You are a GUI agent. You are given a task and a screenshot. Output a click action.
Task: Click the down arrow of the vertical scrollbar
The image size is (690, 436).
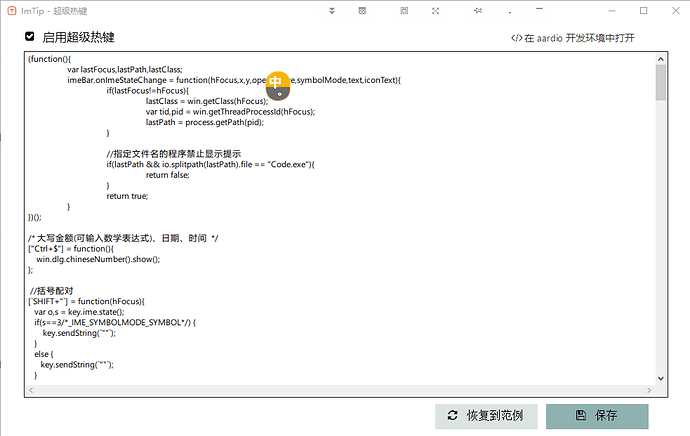point(661,378)
